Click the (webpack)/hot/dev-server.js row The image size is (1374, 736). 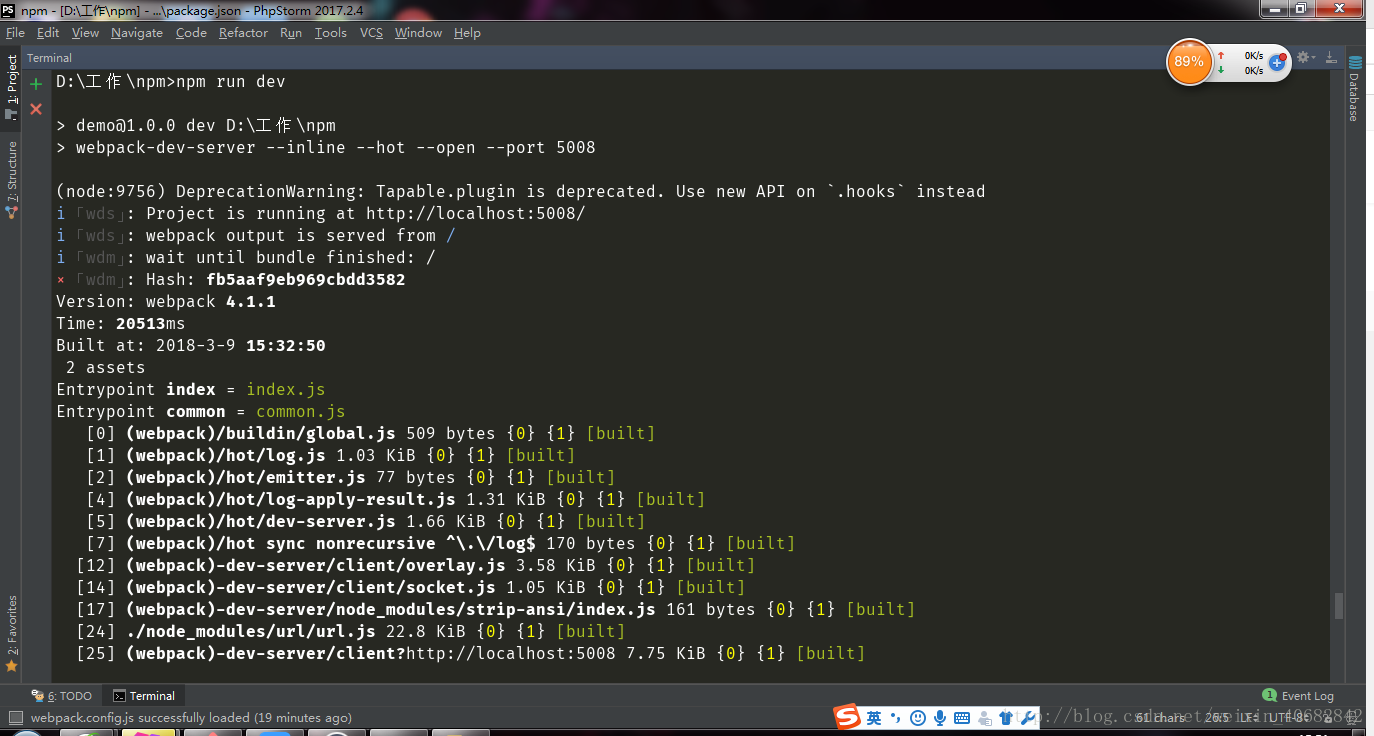[x=366, y=521]
